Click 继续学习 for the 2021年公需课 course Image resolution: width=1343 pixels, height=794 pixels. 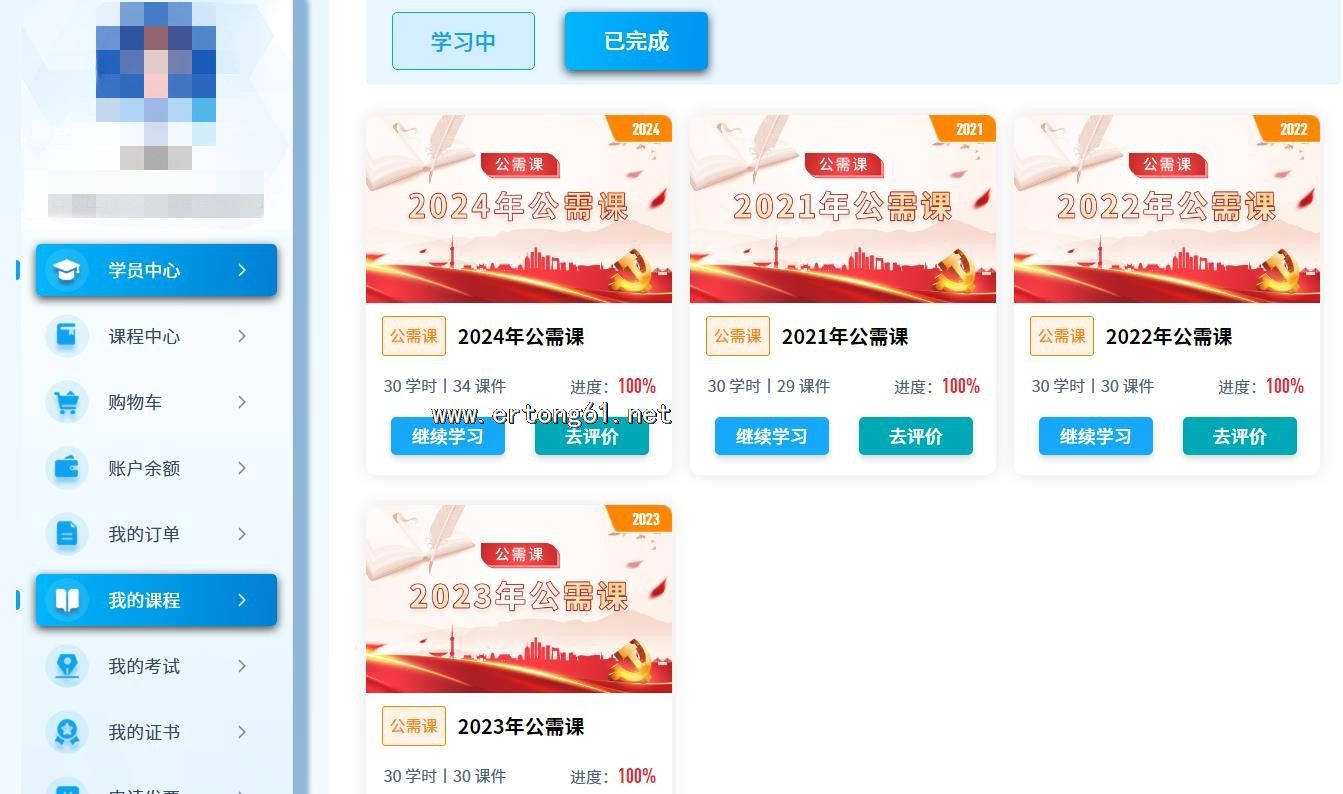(x=771, y=436)
